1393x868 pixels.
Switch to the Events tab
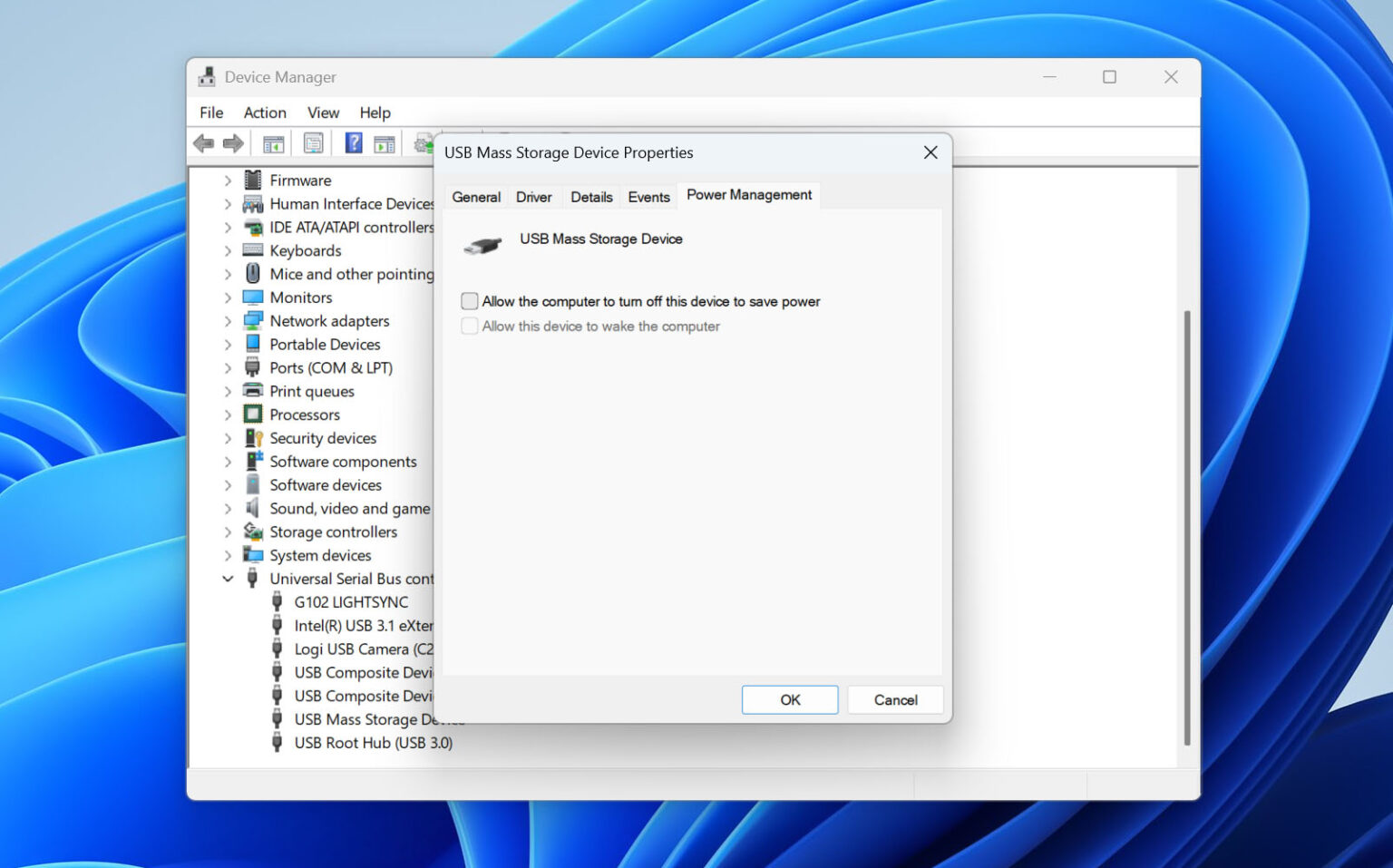648,197
